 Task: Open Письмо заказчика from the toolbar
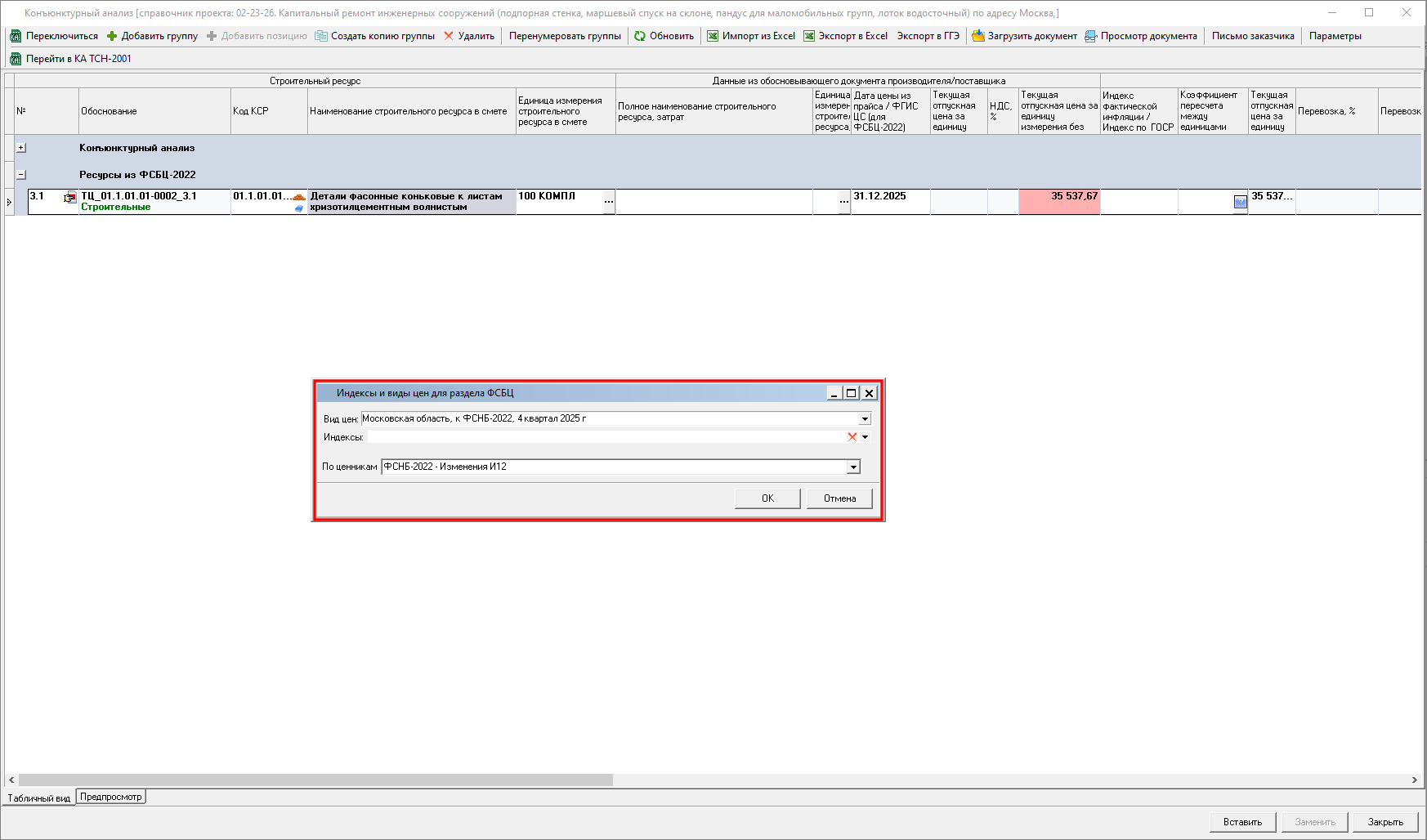(x=1253, y=36)
